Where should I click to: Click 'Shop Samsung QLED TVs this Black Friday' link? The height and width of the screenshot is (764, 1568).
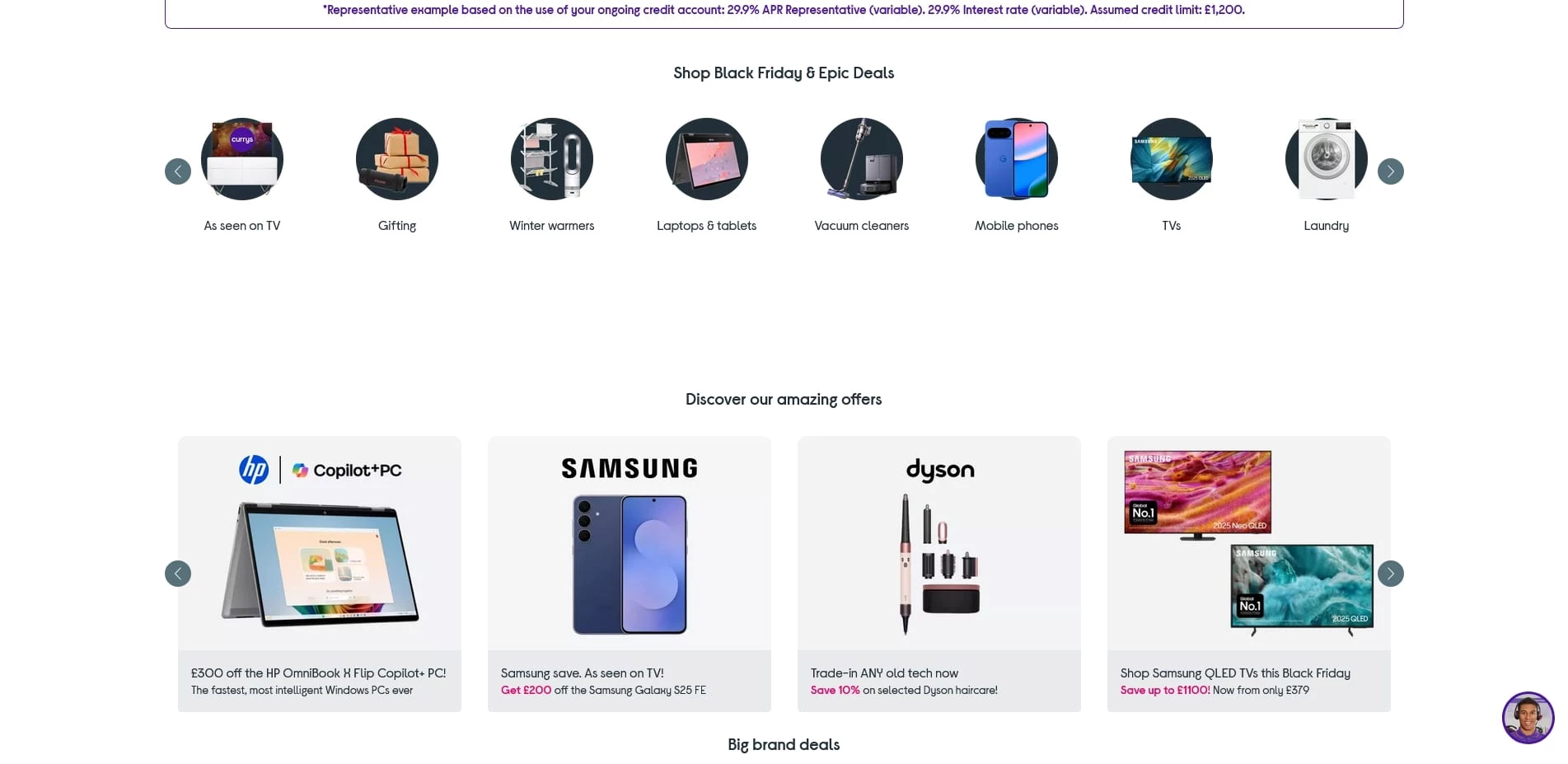(1235, 673)
